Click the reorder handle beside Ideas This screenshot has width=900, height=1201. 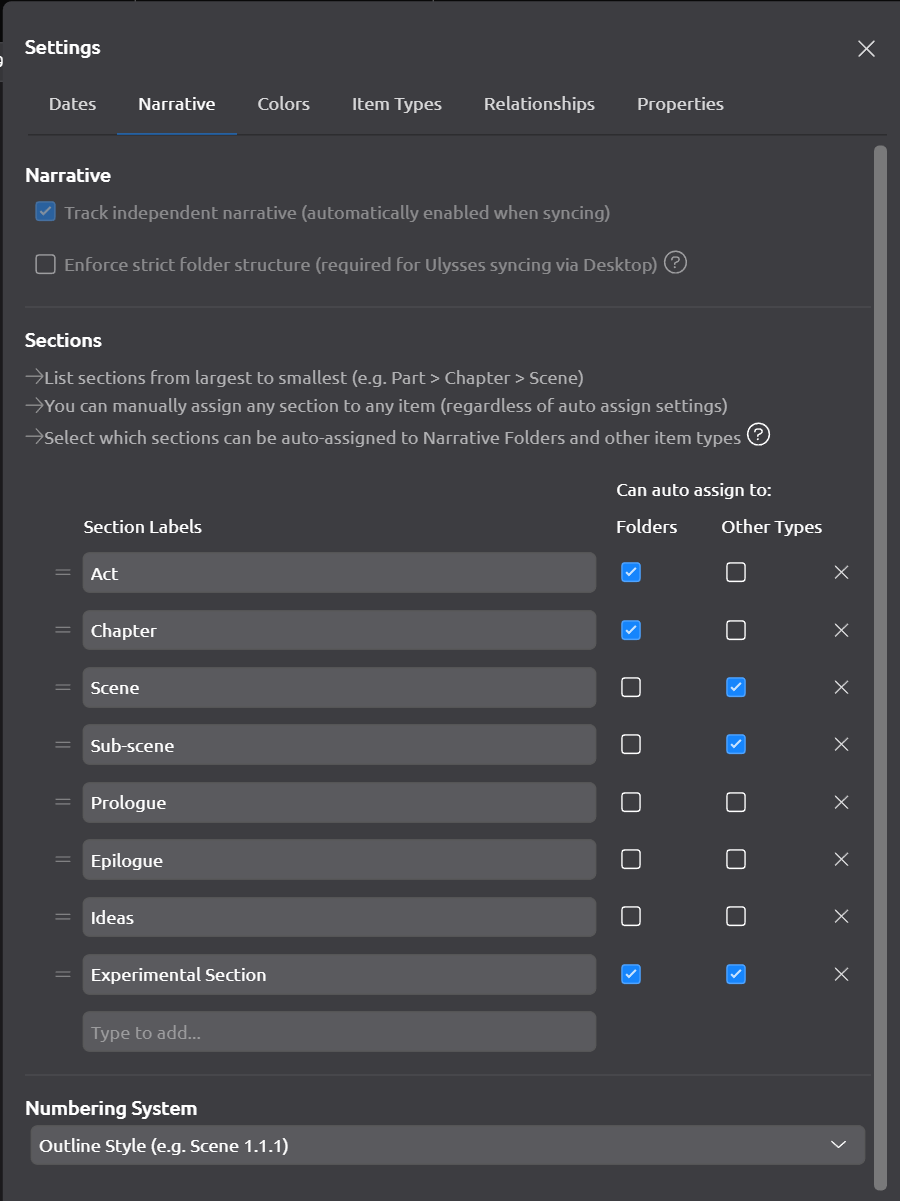point(63,917)
